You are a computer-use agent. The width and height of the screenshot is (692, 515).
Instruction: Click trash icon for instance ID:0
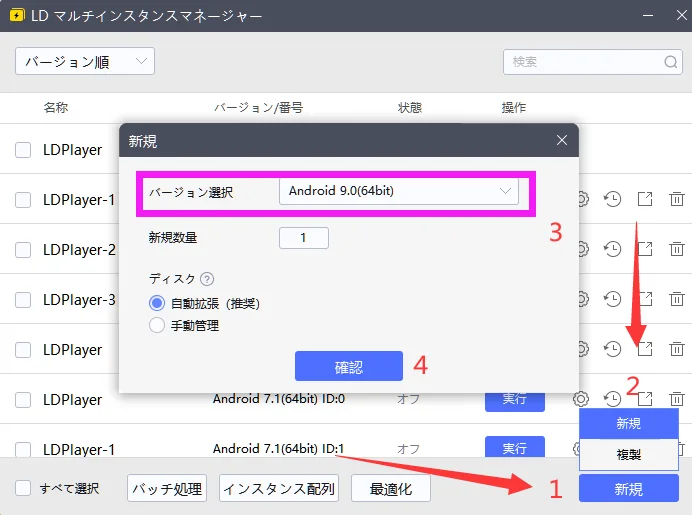click(x=677, y=399)
